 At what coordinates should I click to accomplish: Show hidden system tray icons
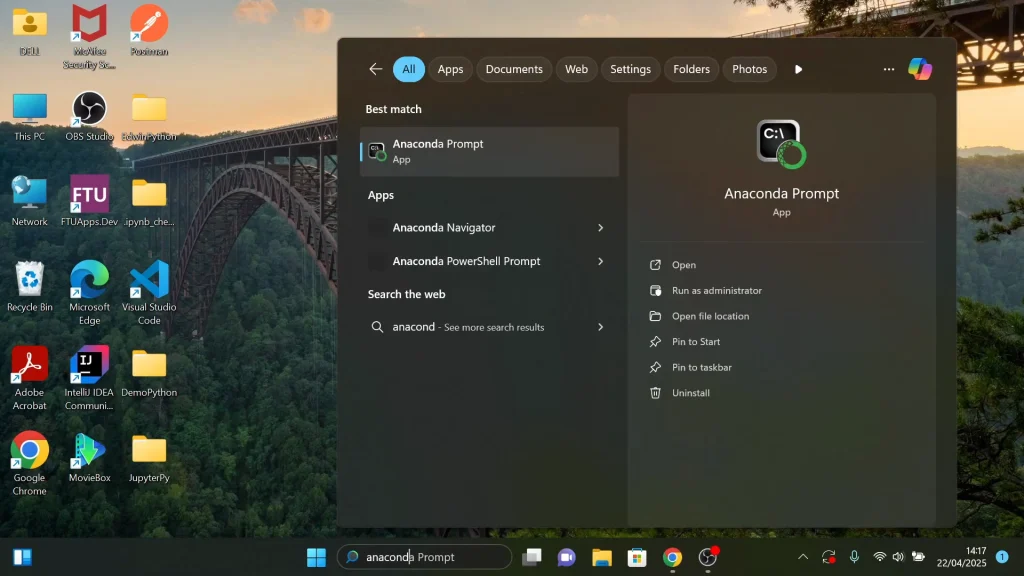803,557
